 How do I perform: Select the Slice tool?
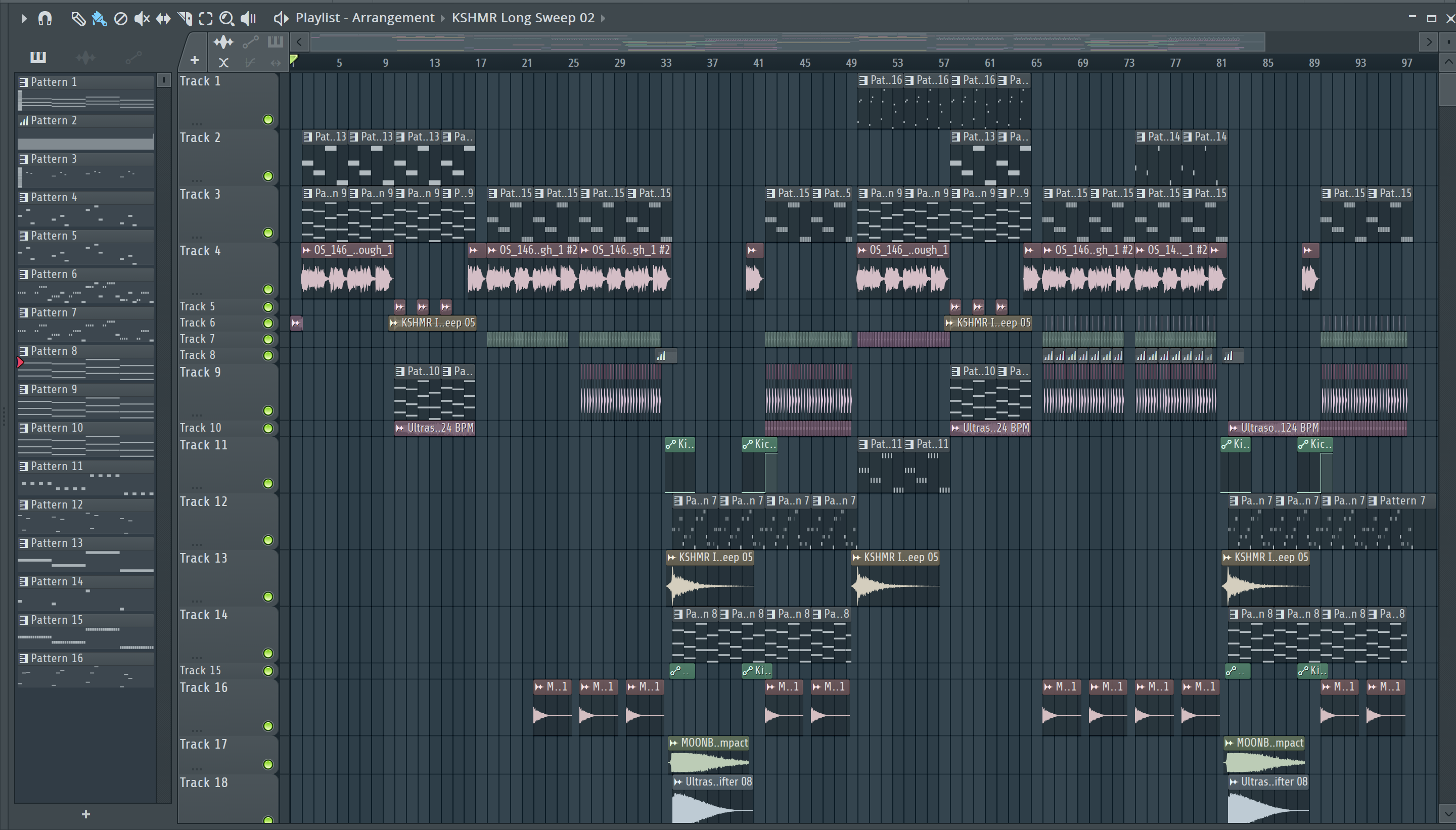click(x=185, y=19)
